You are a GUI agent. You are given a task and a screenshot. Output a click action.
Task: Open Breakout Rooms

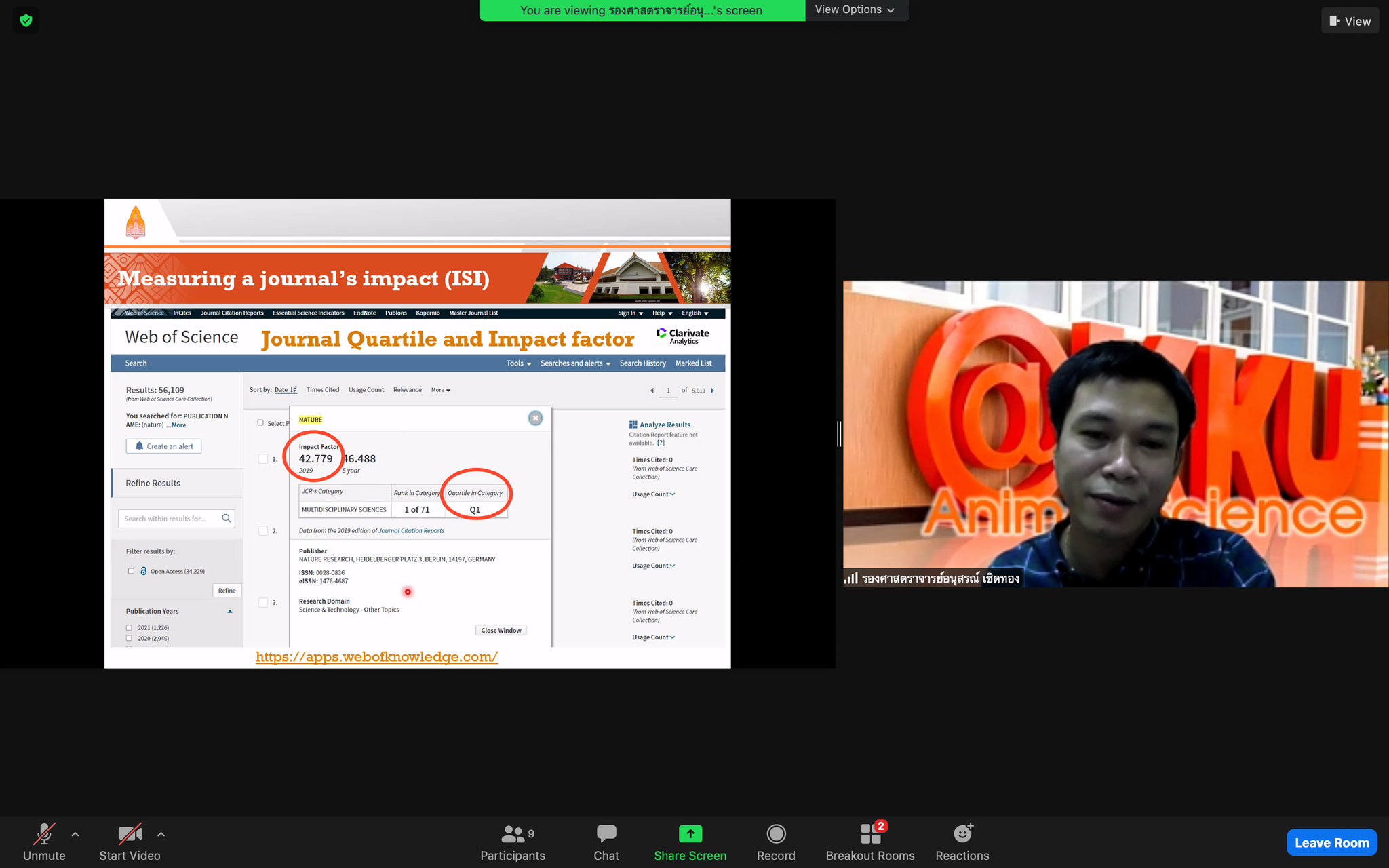pos(870,834)
